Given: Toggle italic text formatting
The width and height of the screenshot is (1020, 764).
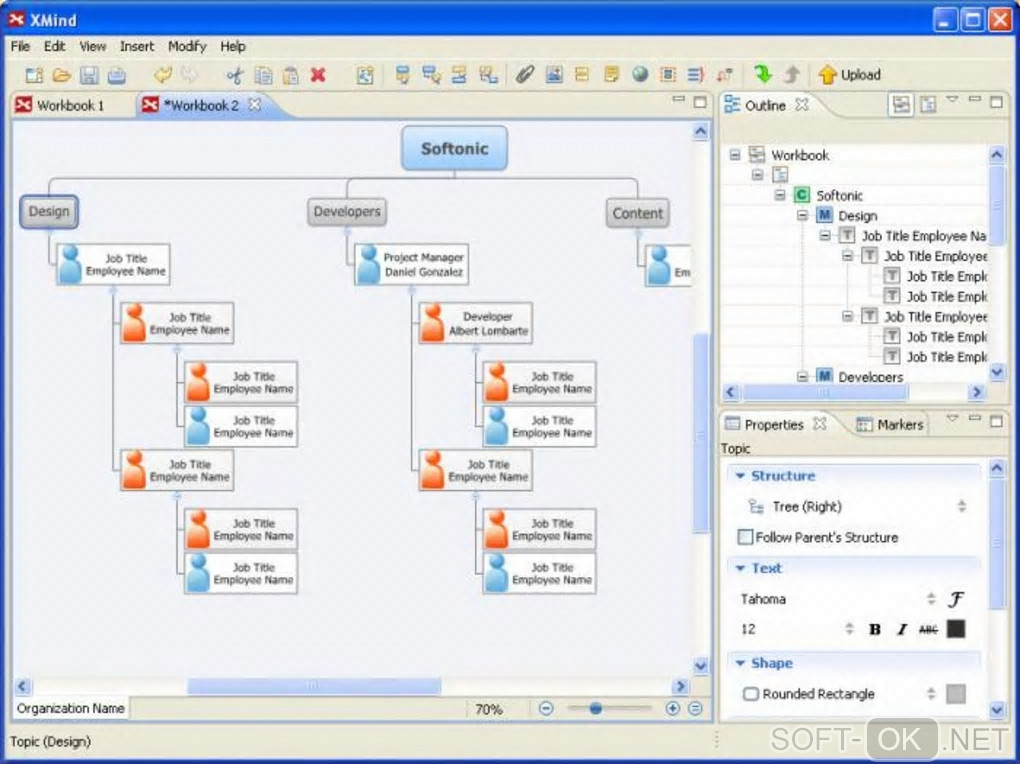Looking at the screenshot, I should (x=902, y=629).
